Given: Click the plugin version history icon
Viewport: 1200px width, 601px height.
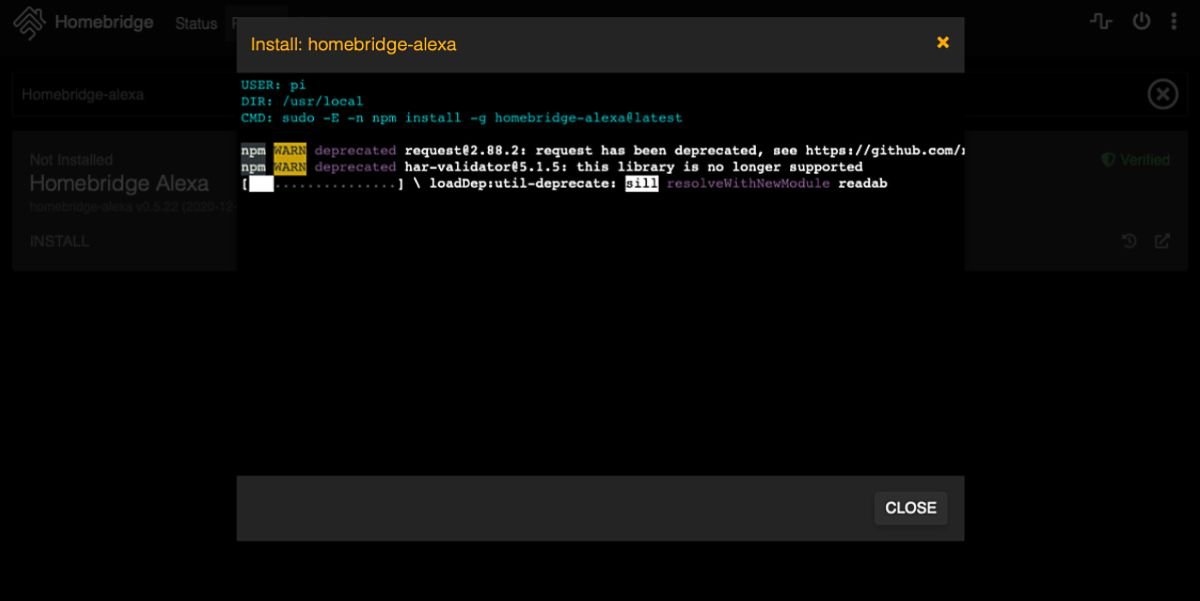Looking at the screenshot, I should click(1129, 241).
